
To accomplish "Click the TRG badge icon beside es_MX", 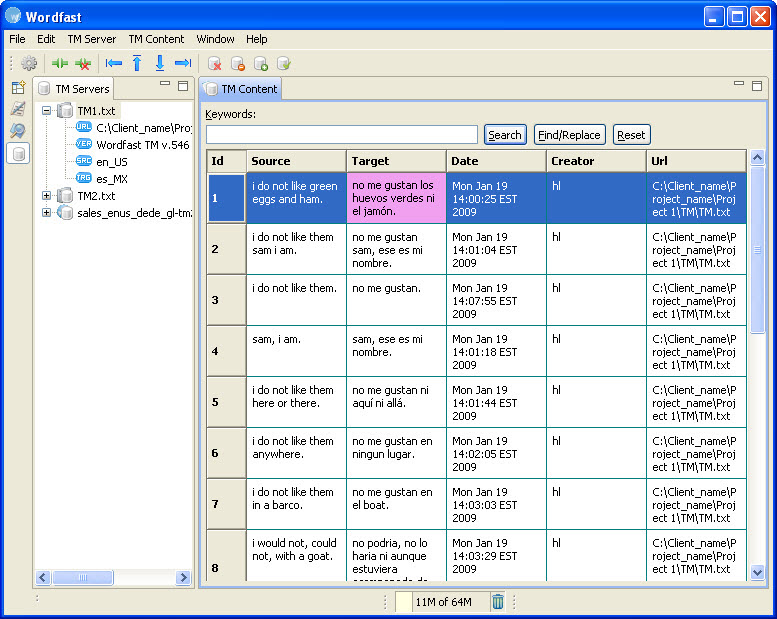I will click(83, 178).
